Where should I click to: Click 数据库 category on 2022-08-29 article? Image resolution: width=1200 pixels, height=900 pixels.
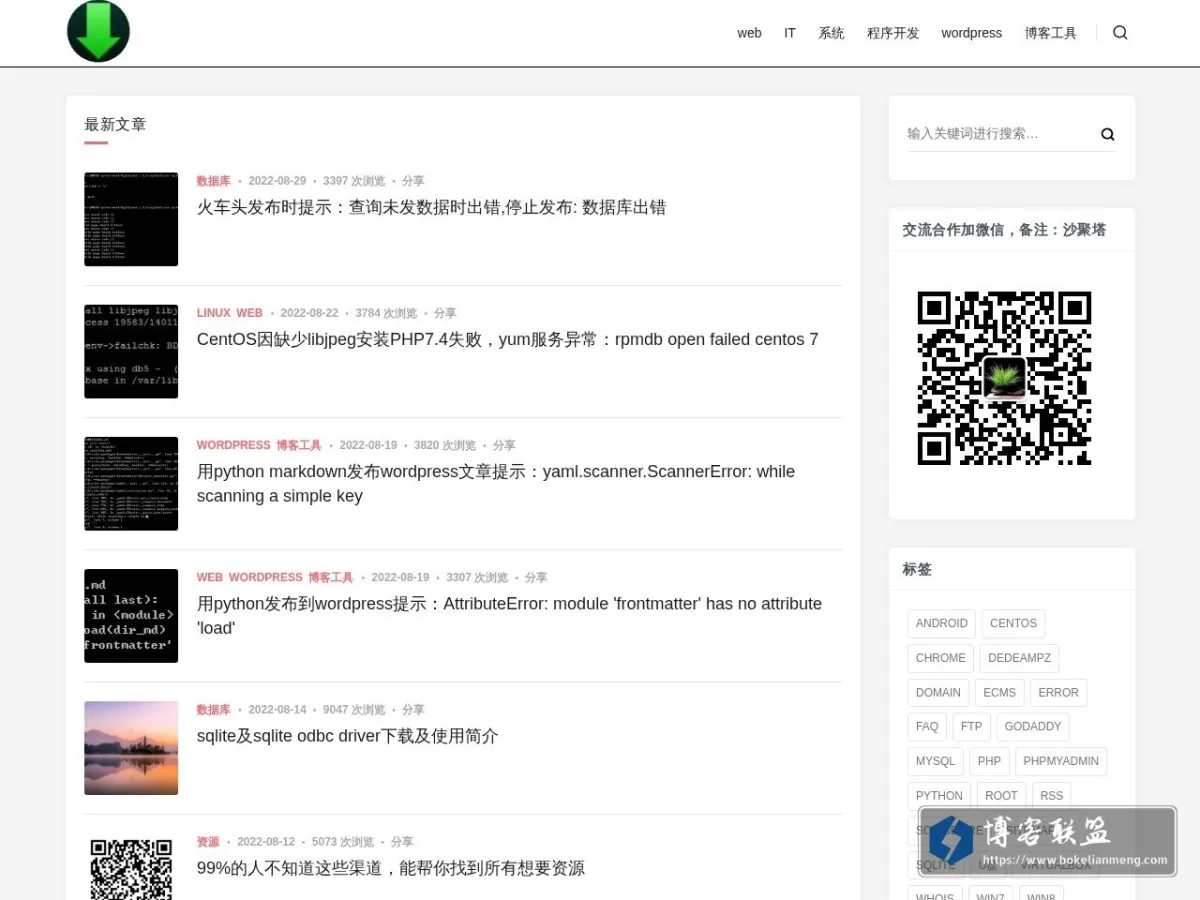[213, 181]
